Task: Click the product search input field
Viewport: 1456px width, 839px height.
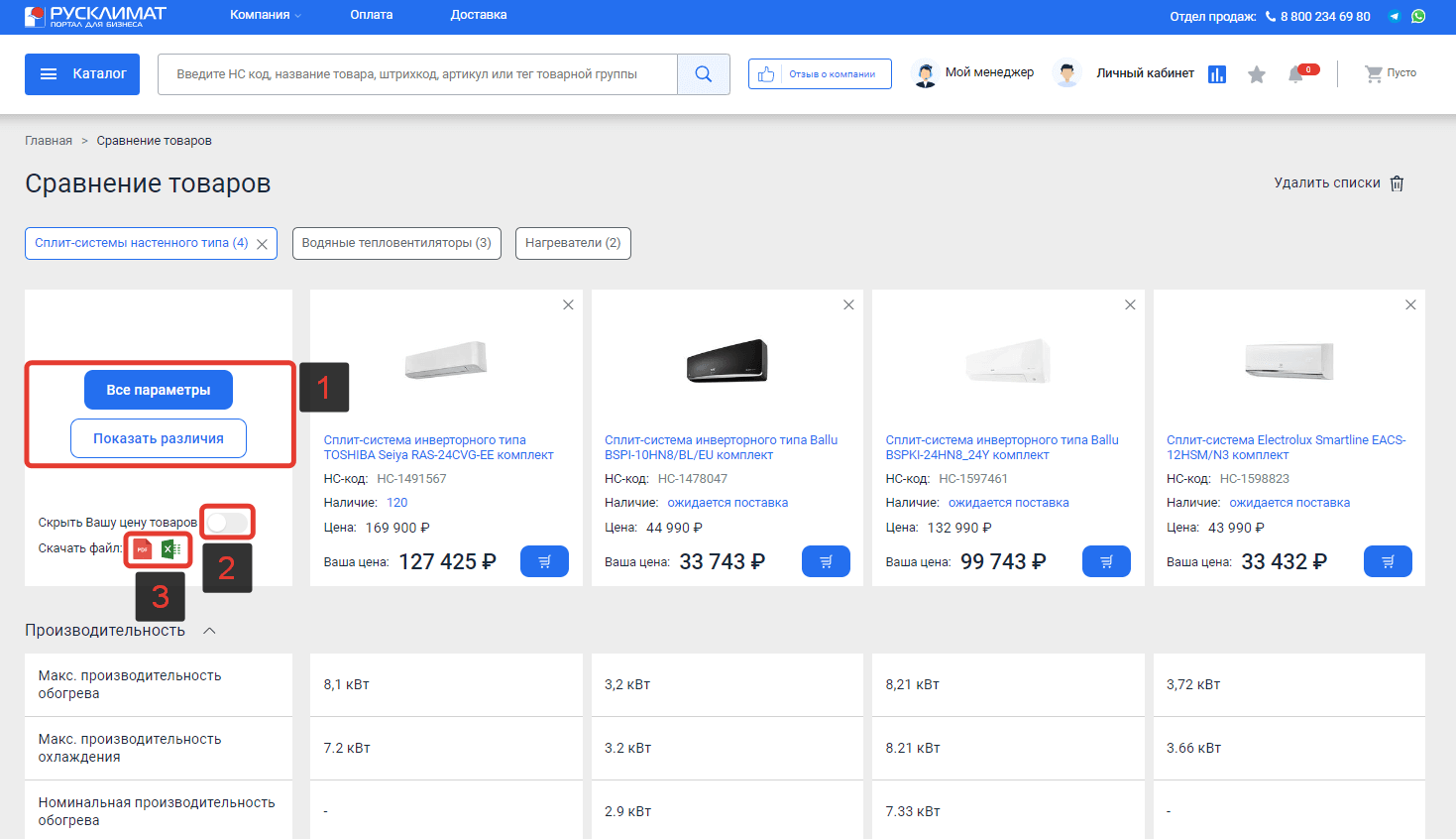Action: (417, 74)
